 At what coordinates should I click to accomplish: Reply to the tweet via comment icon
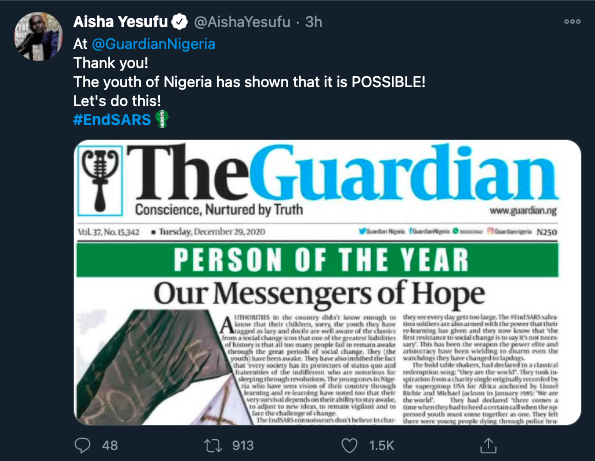pyautogui.click(x=82, y=445)
